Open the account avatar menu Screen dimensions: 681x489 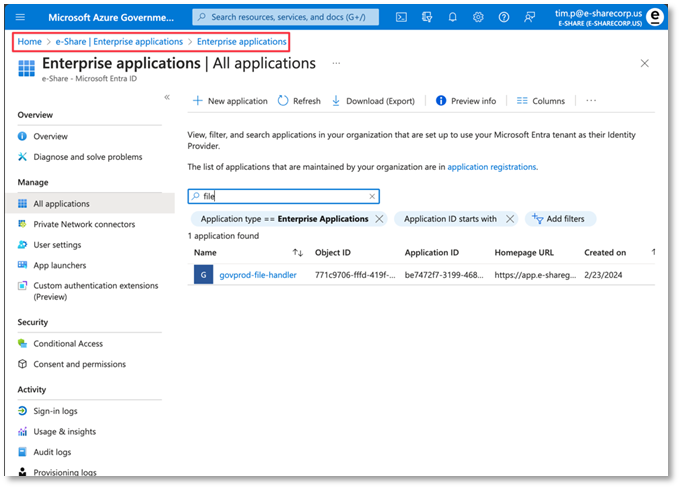click(x=655, y=17)
